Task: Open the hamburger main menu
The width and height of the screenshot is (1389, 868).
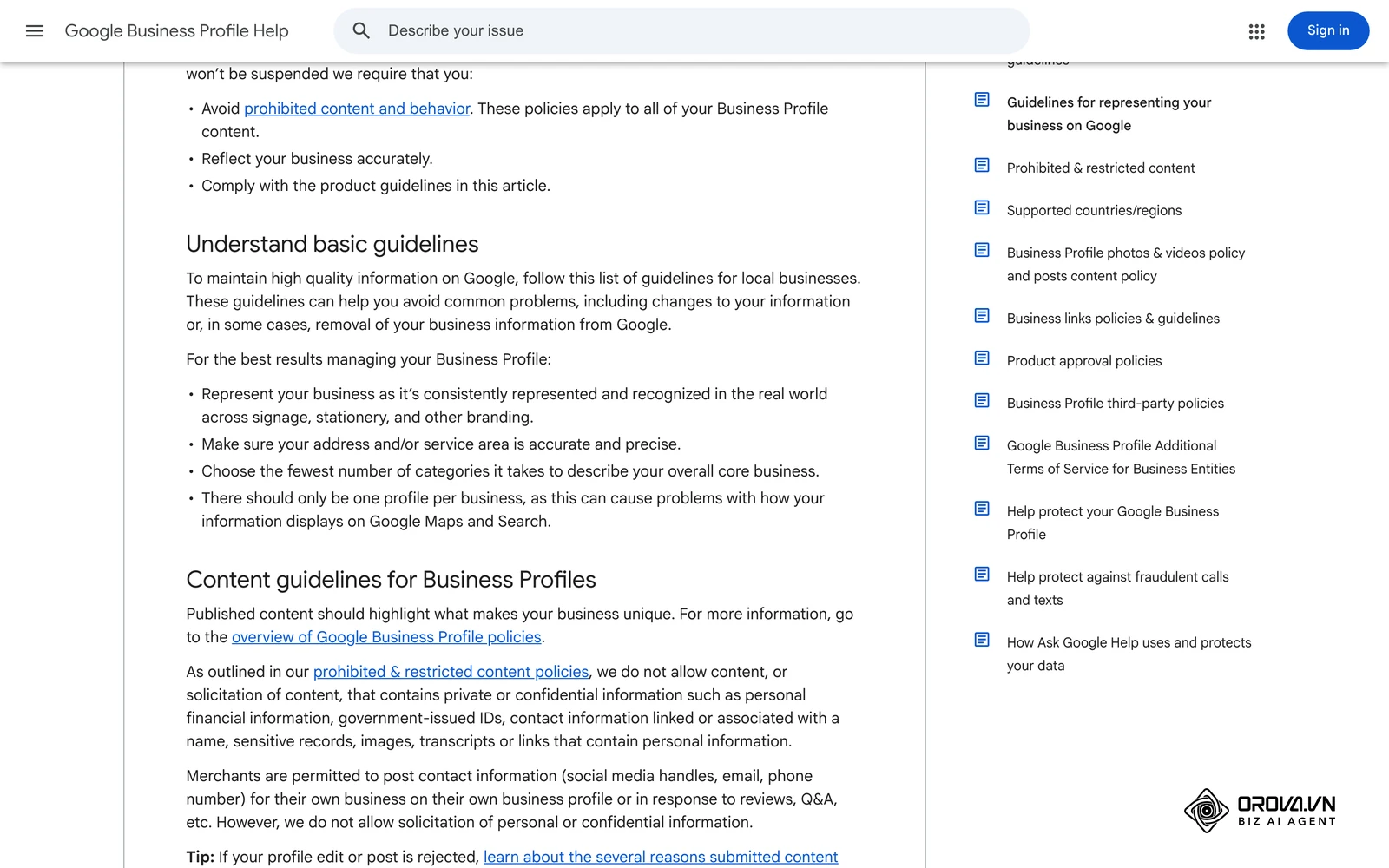Action: coord(35,31)
